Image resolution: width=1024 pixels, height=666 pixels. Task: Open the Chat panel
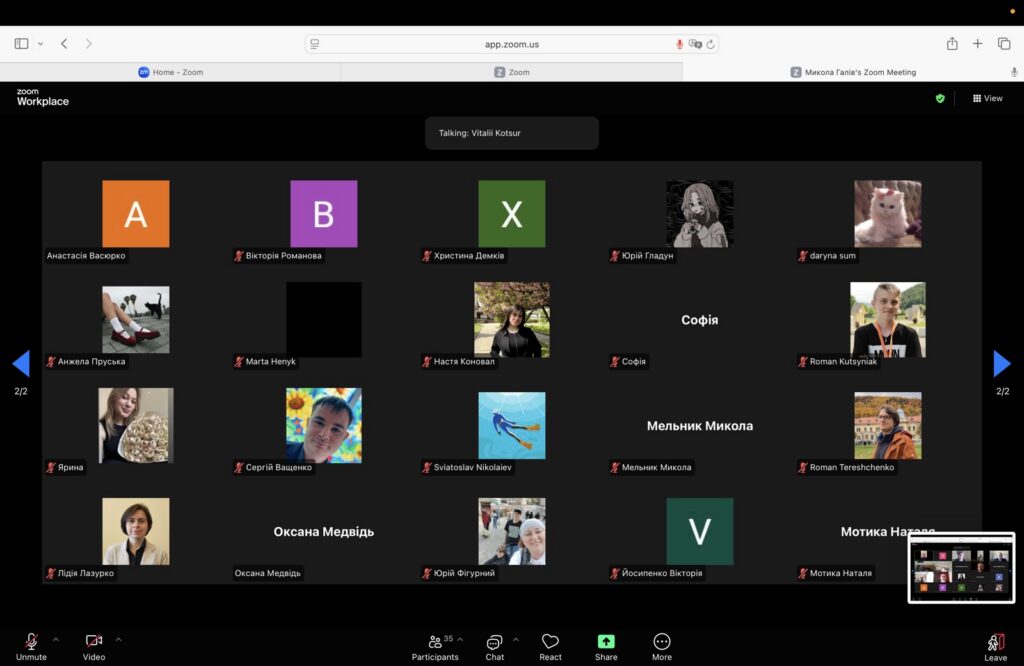(x=494, y=646)
